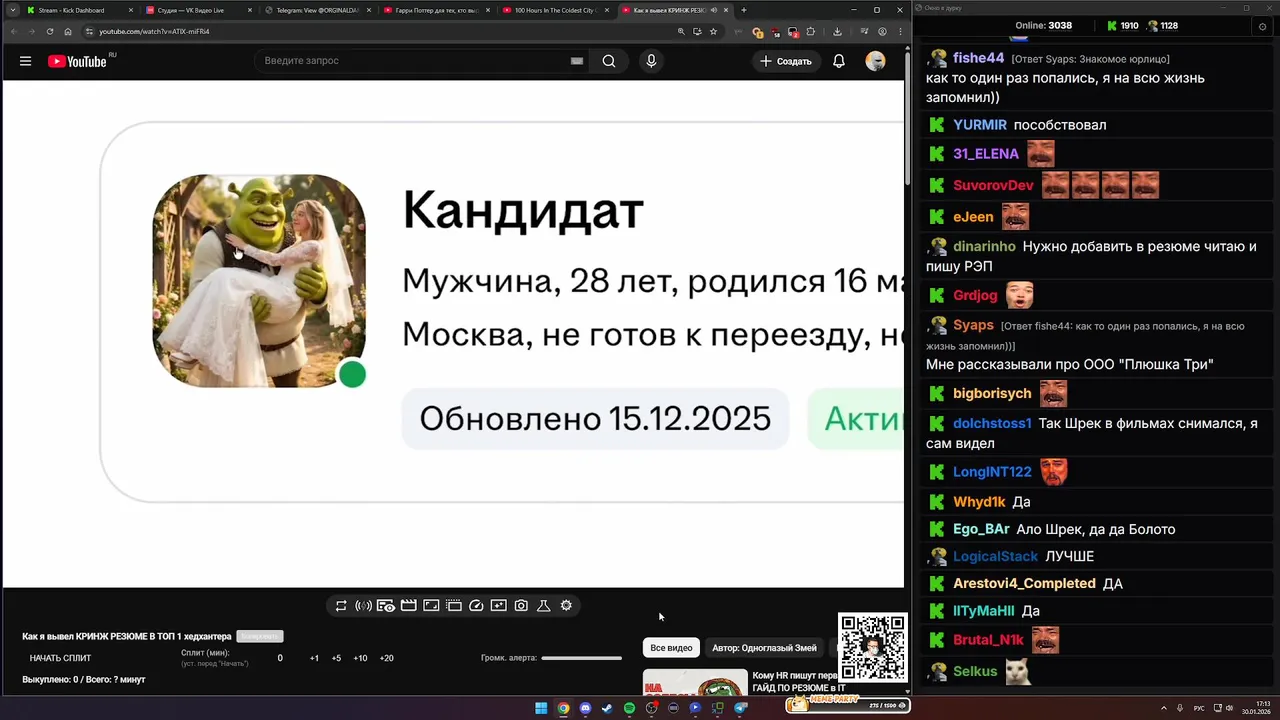The height and width of the screenshot is (720, 1280).
Task: Reload the page in Chrome
Action: click(50, 31)
